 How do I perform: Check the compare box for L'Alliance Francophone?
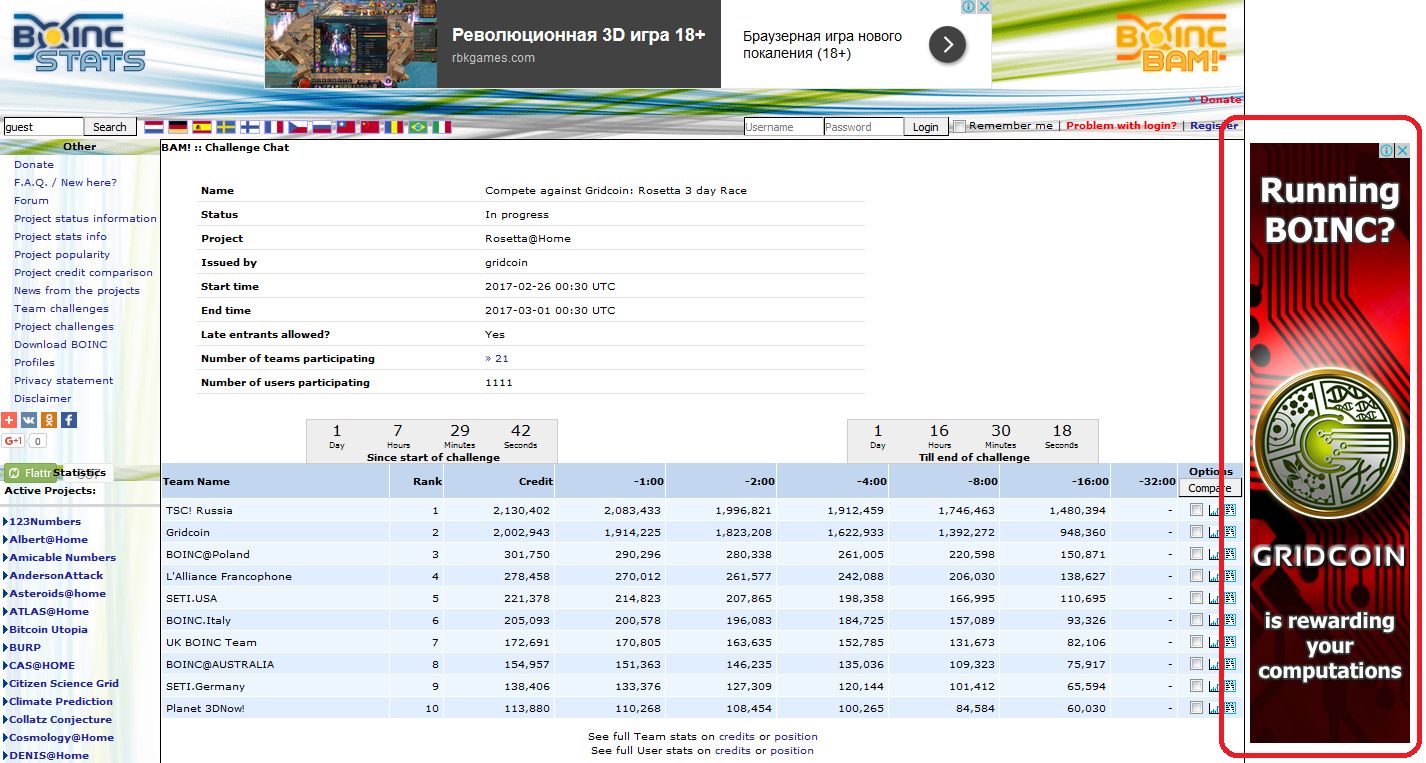pyautogui.click(x=1196, y=576)
